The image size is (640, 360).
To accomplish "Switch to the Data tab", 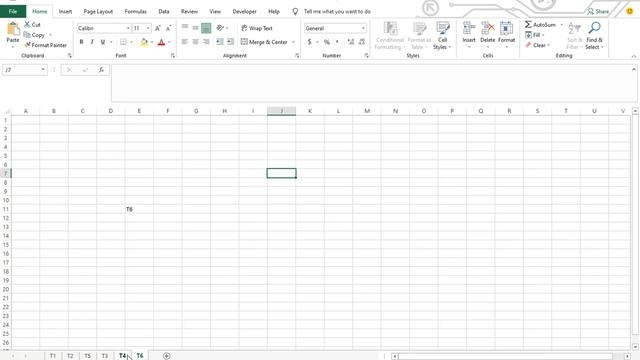I will [164, 11].
